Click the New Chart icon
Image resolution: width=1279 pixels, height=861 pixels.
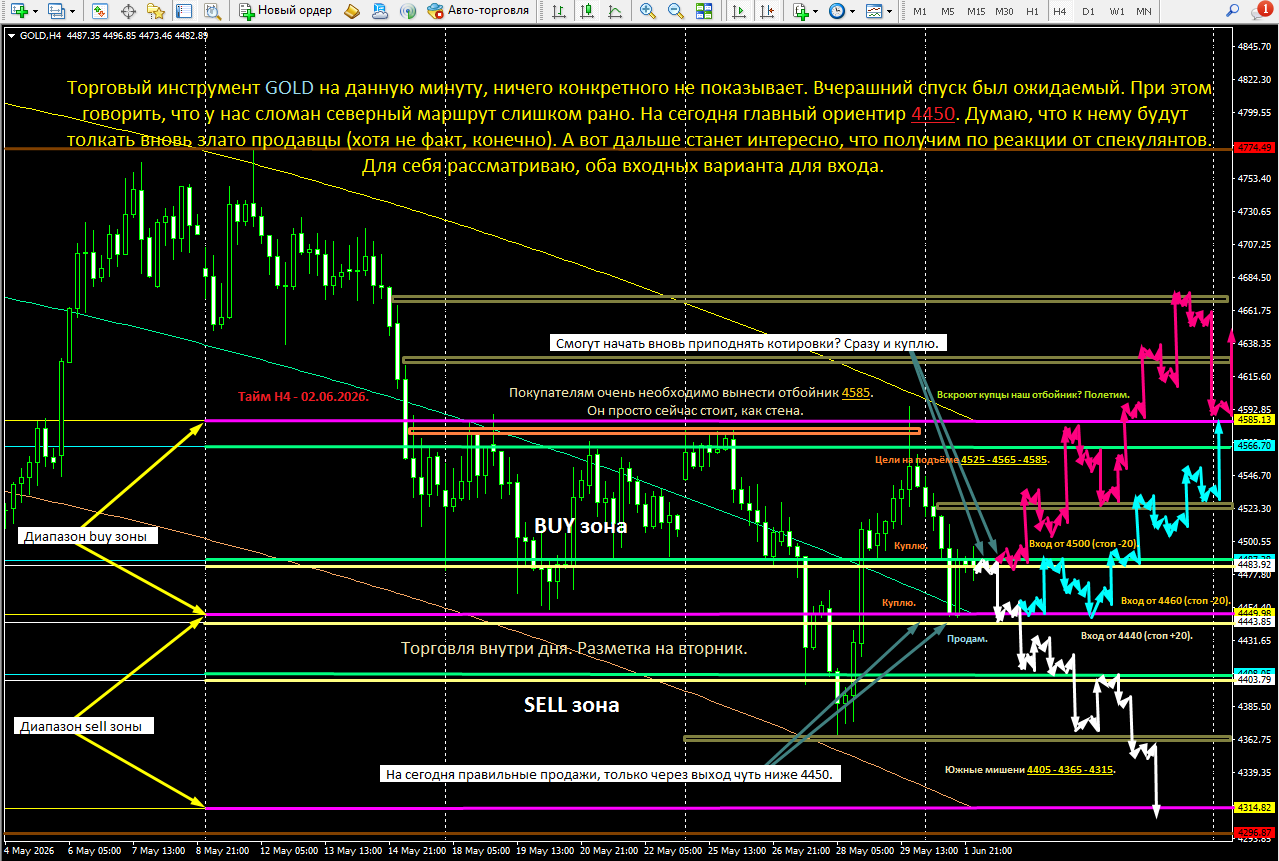coord(18,11)
